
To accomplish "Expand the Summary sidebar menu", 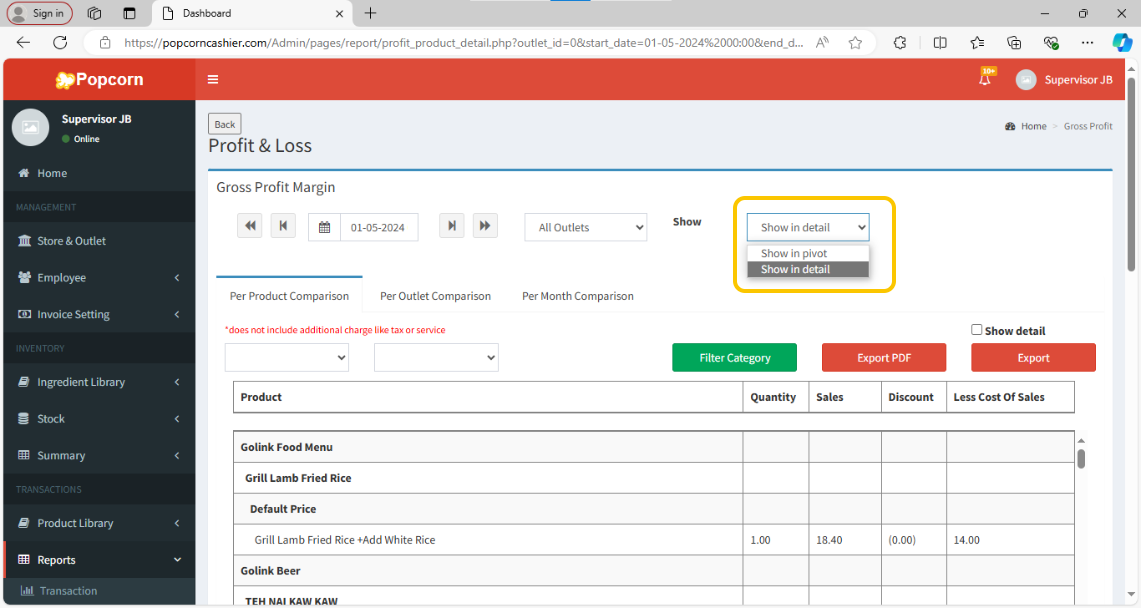I will (99, 455).
